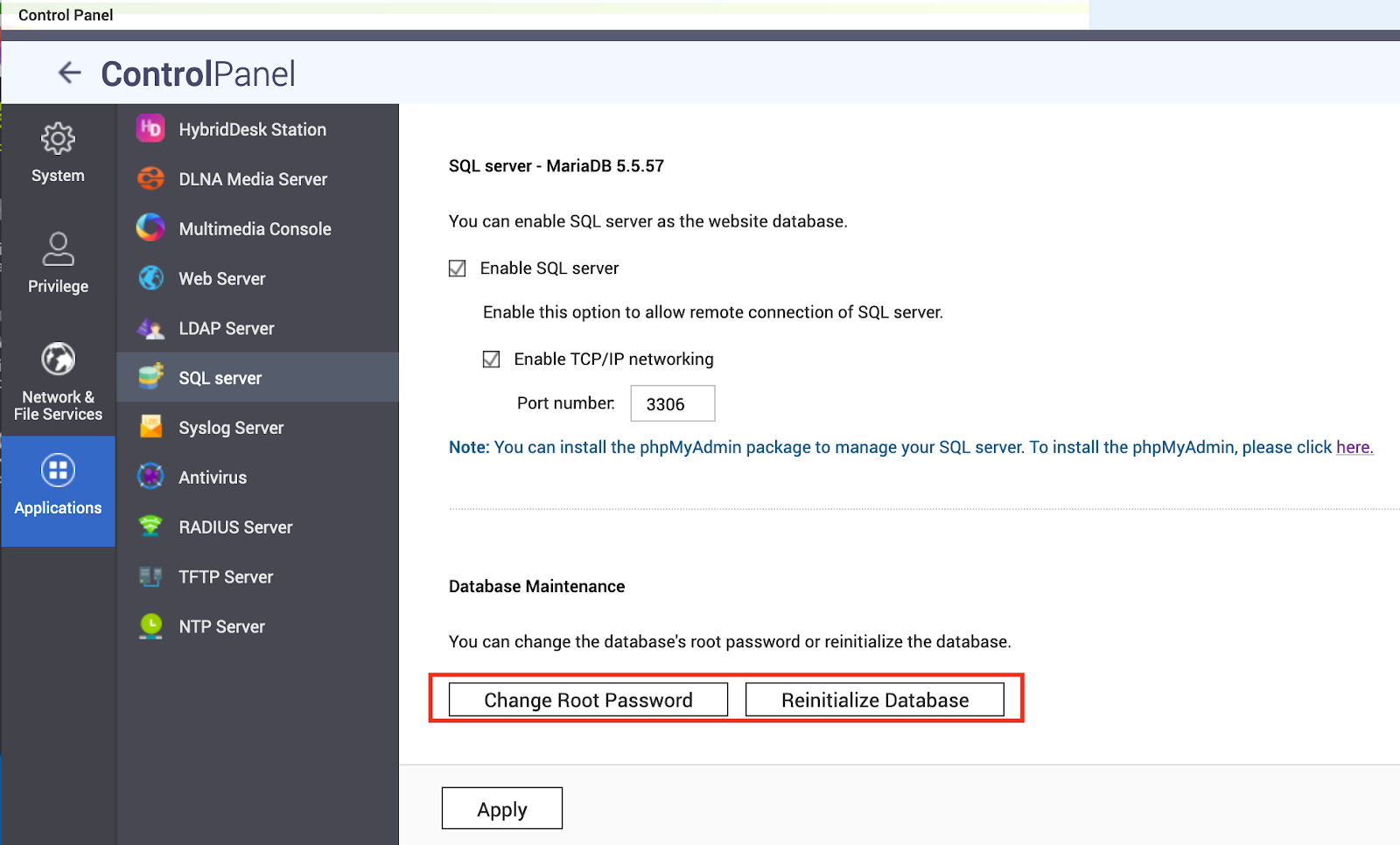Open the Privilege user category
1400x845 pixels.
[x=58, y=249]
